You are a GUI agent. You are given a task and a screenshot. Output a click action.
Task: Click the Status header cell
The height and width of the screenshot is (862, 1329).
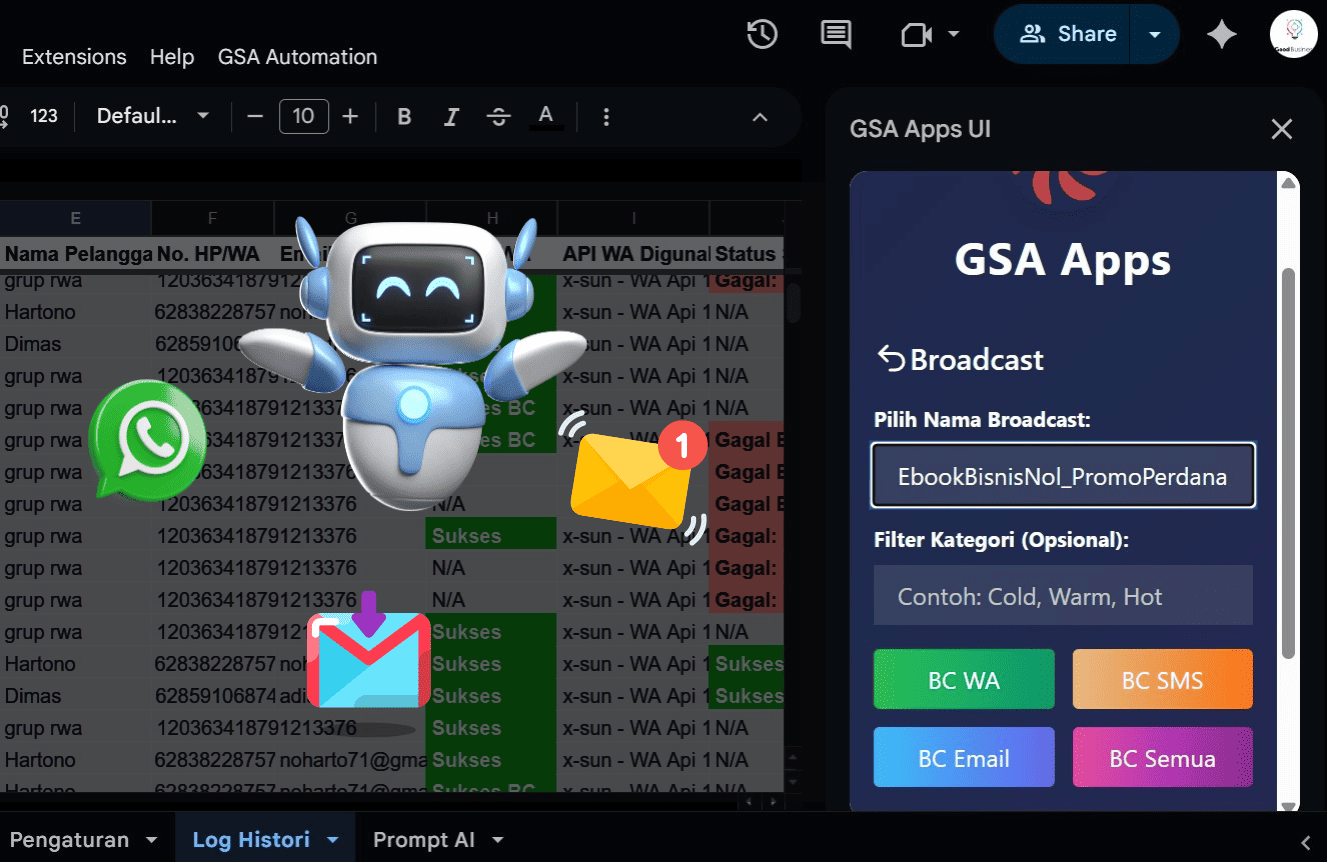[x=747, y=254]
